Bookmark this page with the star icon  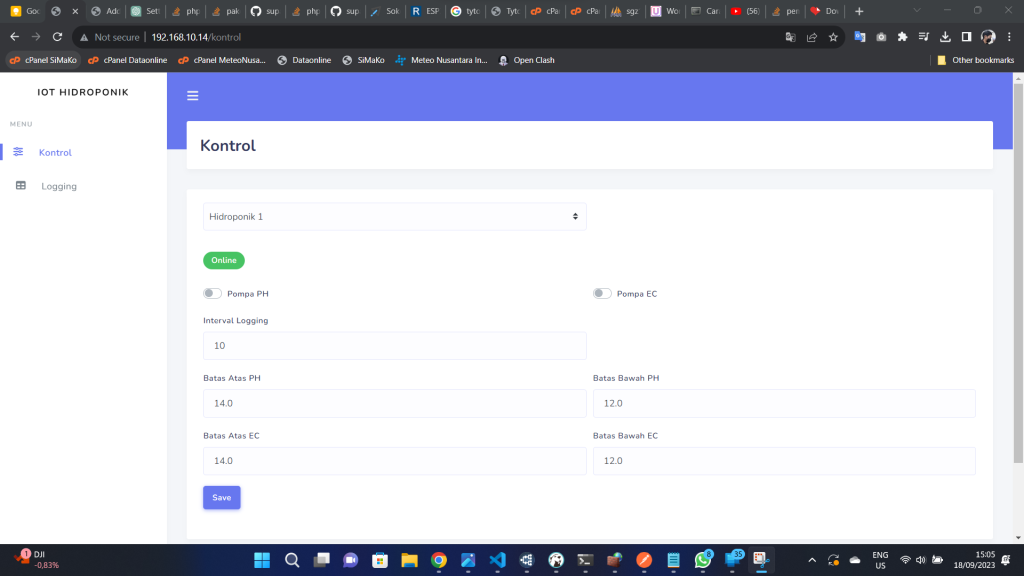[x=833, y=37]
